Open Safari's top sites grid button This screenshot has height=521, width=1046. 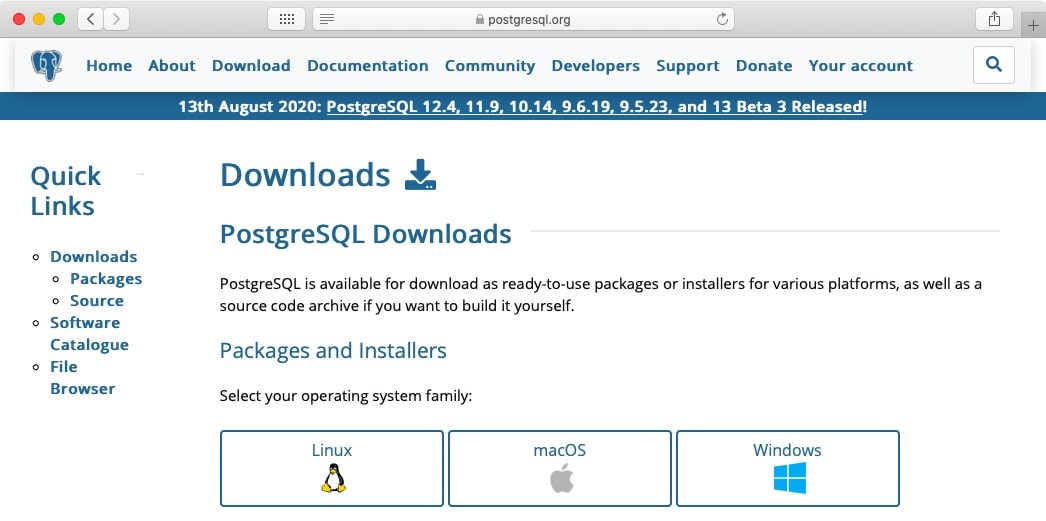(286, 19)
